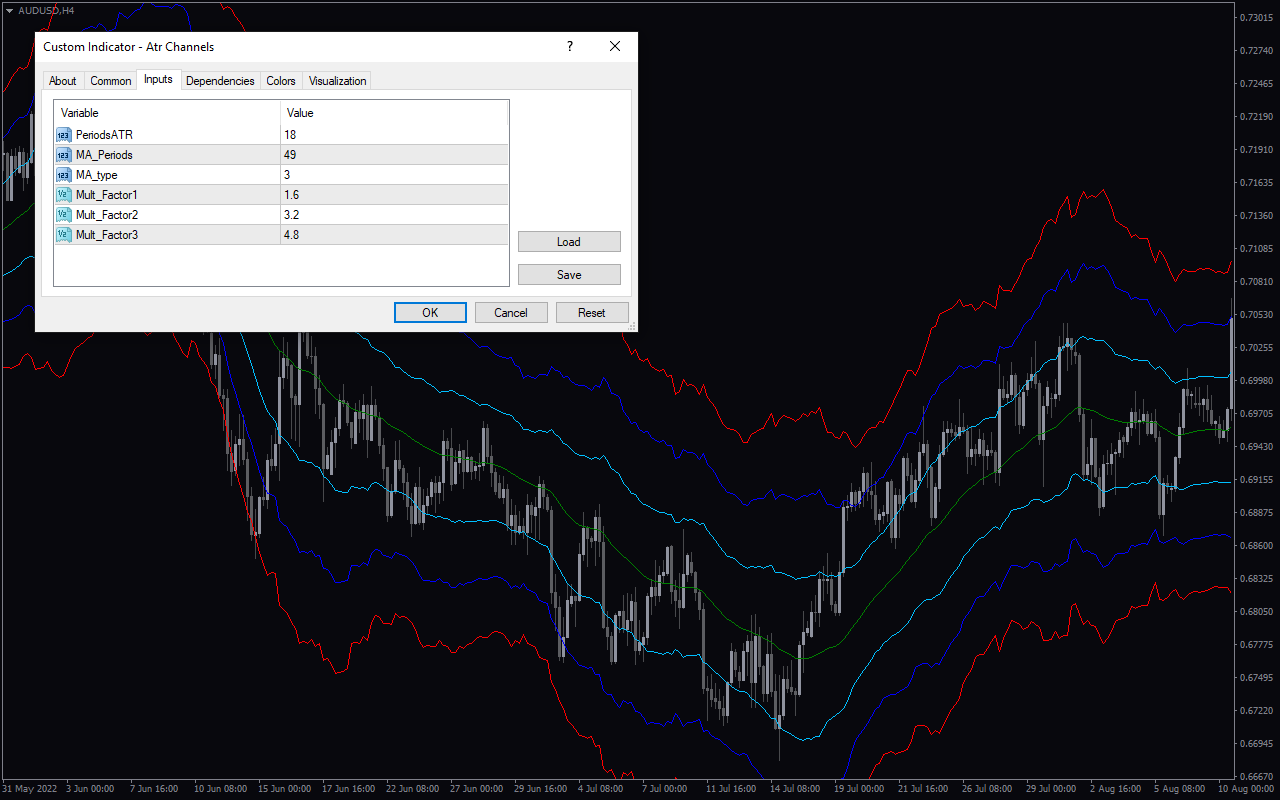Select the MA_Periods variable name
This screenshot has height=800, width=1280.
click(104, 155)
